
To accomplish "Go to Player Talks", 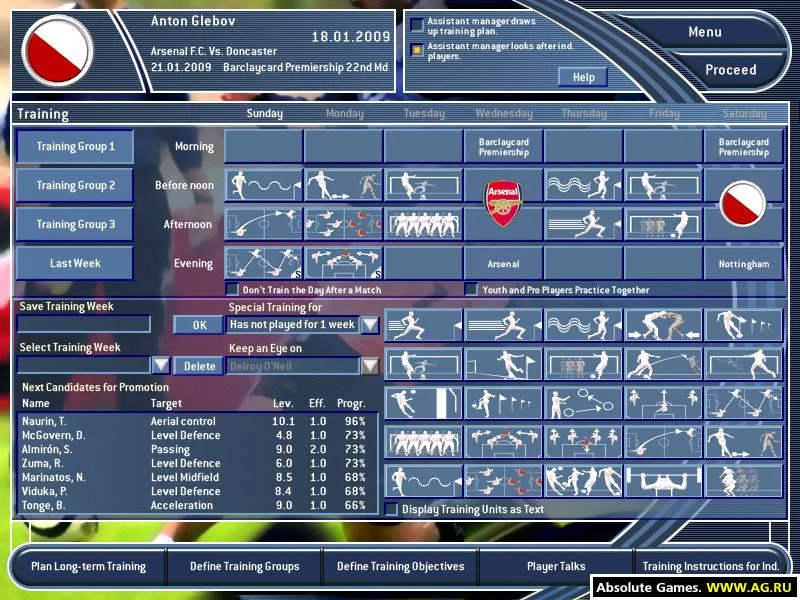I will (x=556, y=566).
